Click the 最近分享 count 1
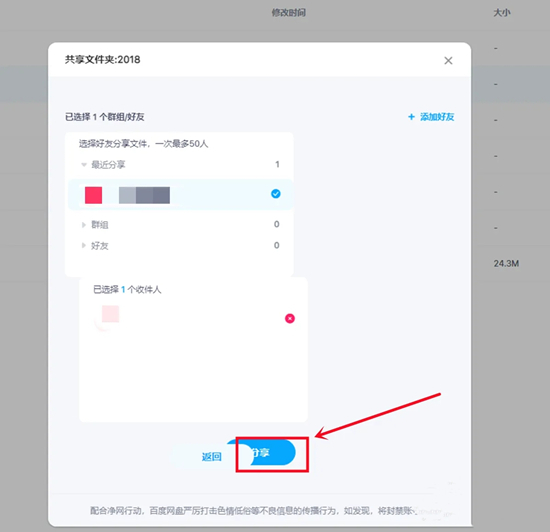550x532 pixels. point(277,164)
